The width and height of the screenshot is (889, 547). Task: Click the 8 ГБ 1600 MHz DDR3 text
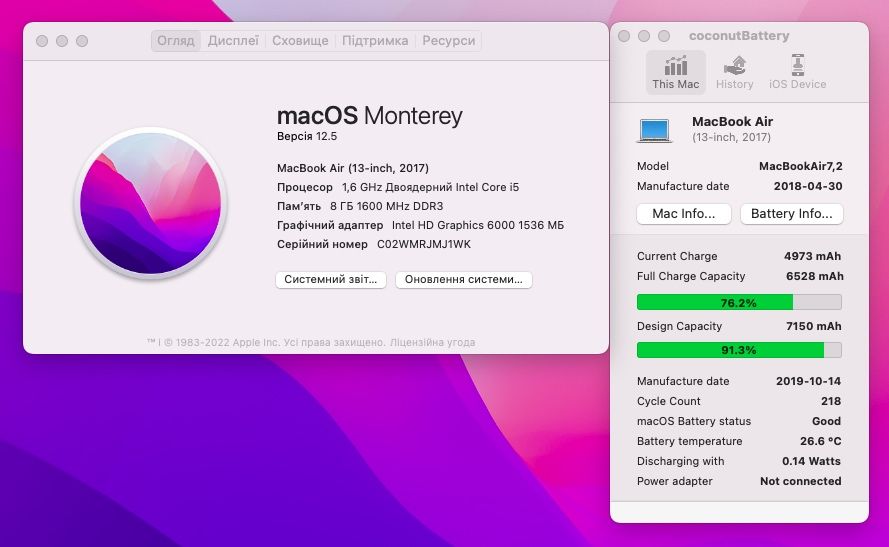(387, 206)
